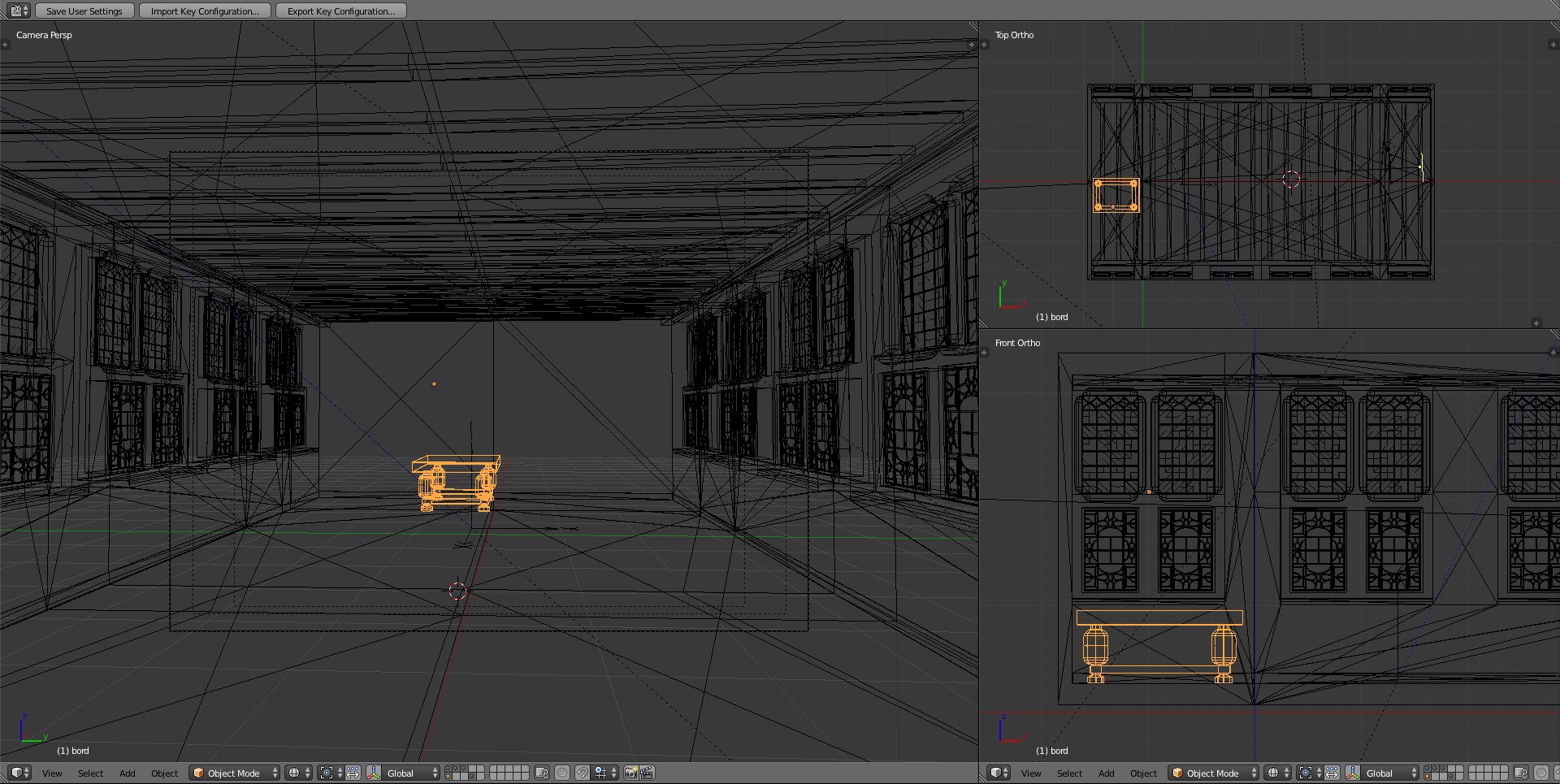Select first layer button in Front Ortho viewport
The width and height of the screenshot is (1560, 784).
(1428, 769)
